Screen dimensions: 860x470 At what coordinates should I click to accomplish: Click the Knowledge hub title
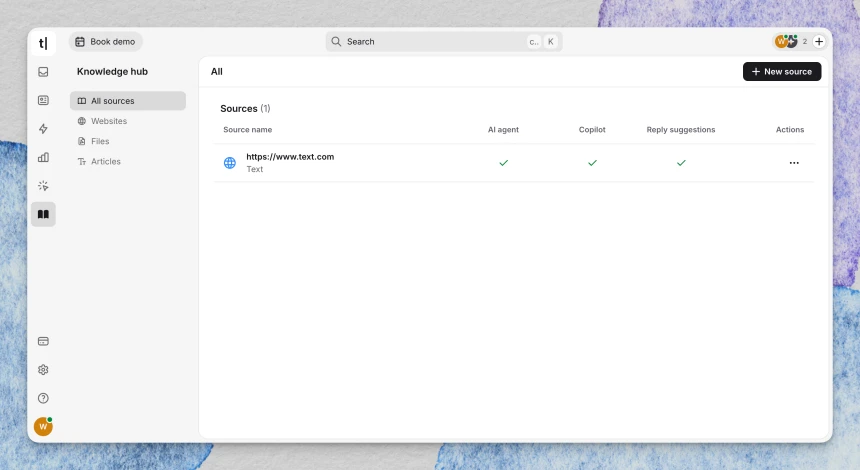(112, 71)
